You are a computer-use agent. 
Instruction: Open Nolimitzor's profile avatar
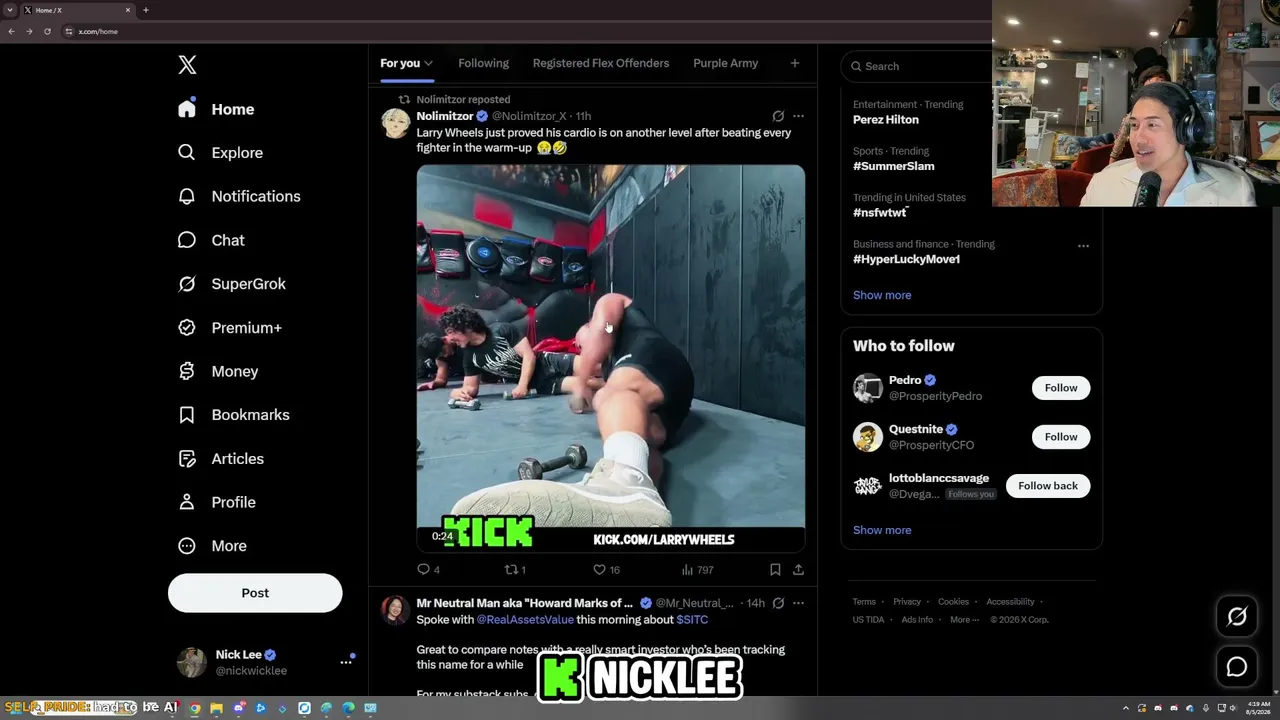click(x=395, y=123)
